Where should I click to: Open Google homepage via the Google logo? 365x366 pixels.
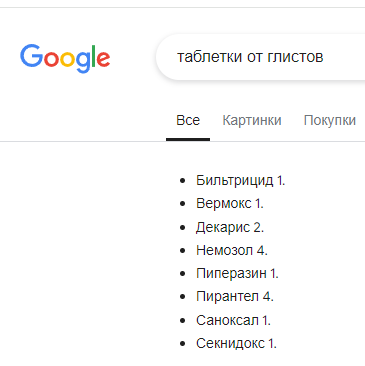coord(65,58)
